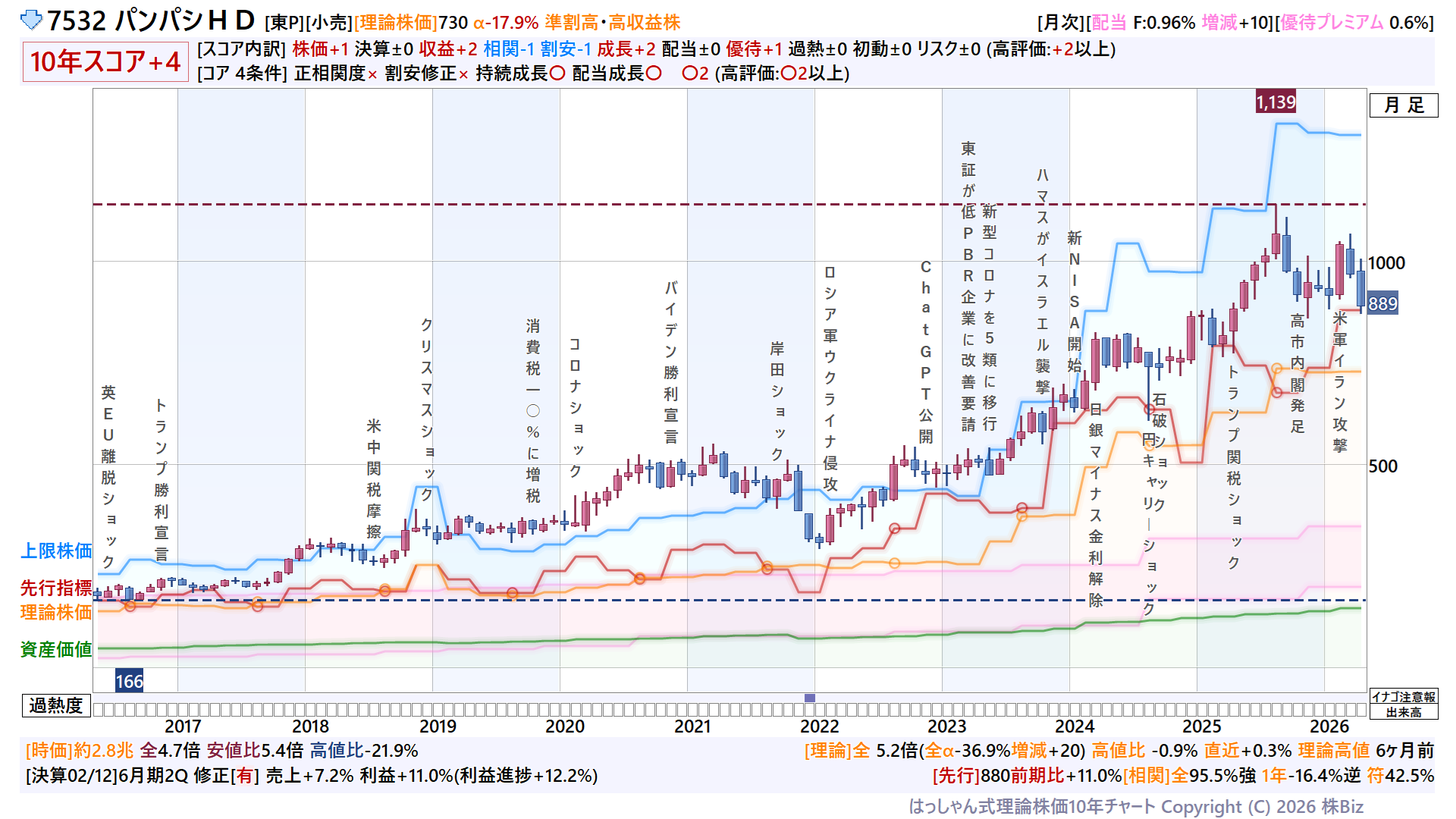Click the 2026 year label
This screenshot has height=819, width=1456.
(1329, 726)
